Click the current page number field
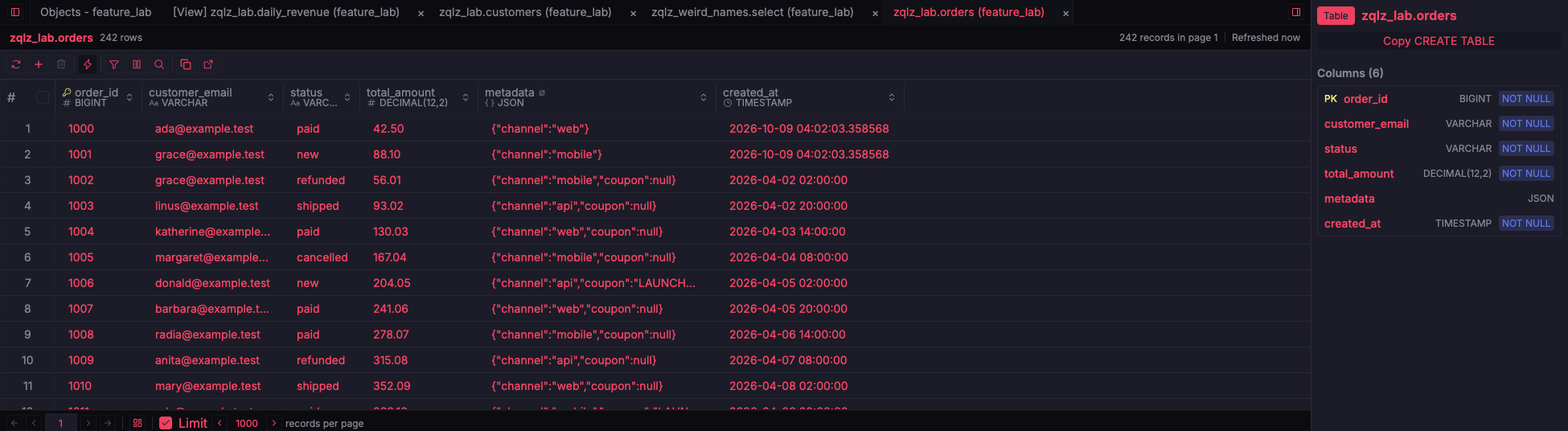The height and width of the screenshot is (431, 1568). pos(60,423)
